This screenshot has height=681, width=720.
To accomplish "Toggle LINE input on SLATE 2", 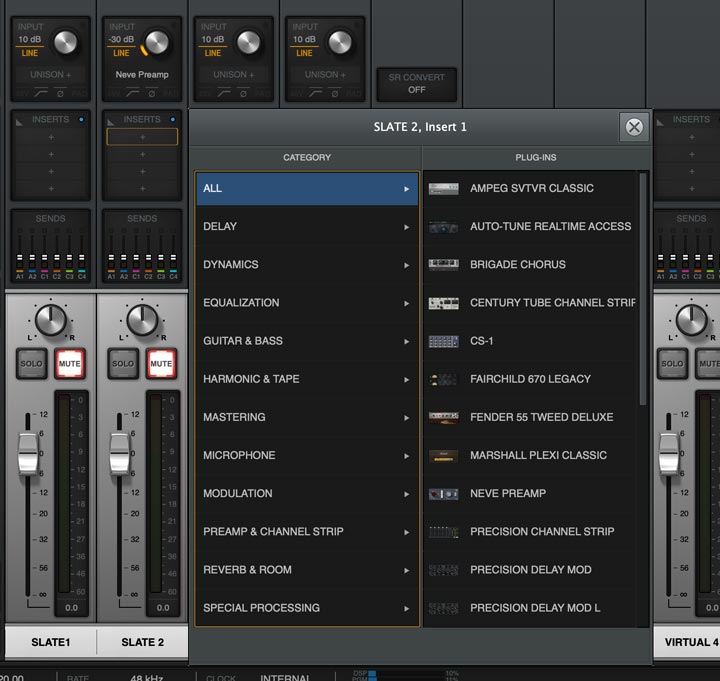I will click(121, 53).
